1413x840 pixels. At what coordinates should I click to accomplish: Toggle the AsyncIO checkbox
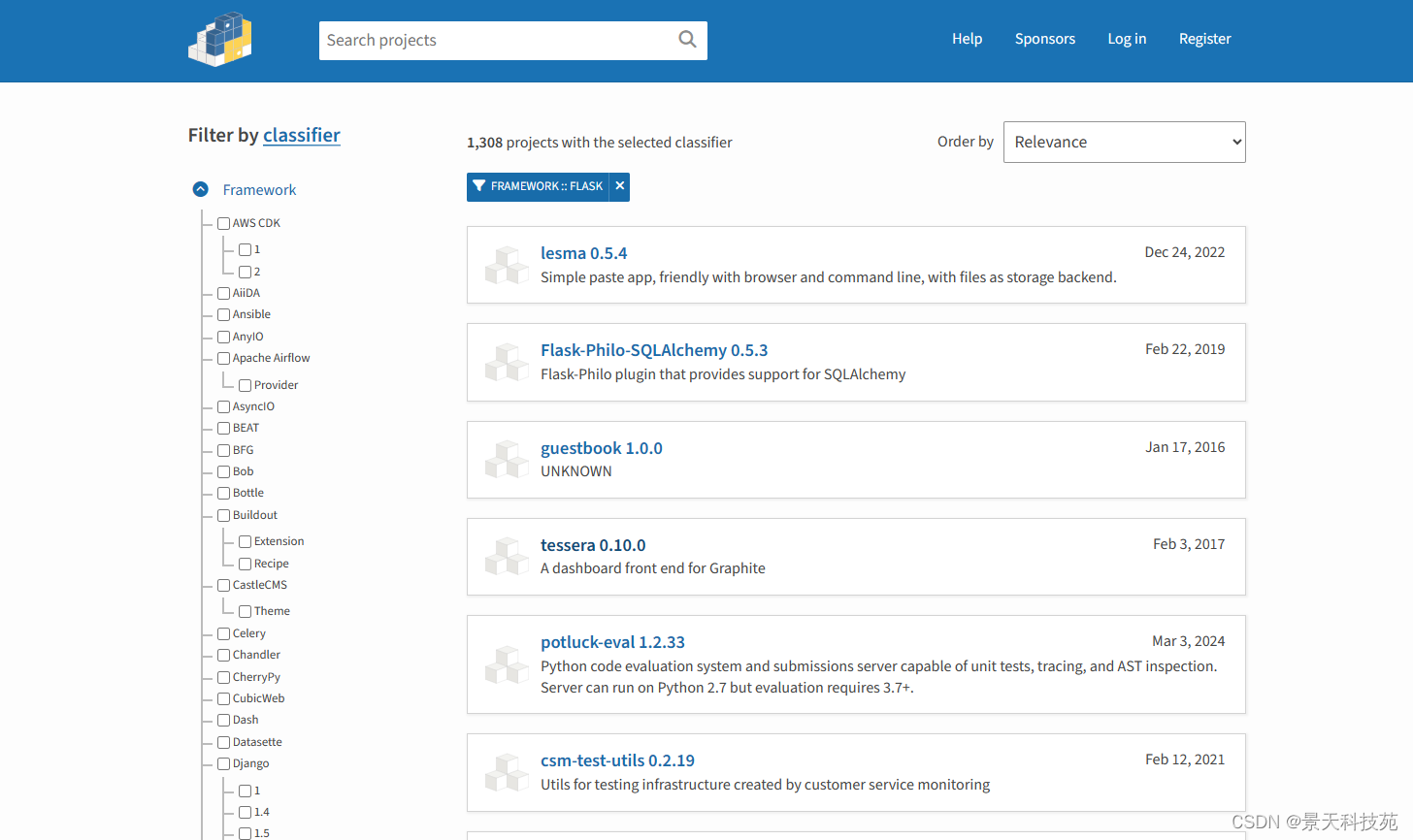click(224, 406)
